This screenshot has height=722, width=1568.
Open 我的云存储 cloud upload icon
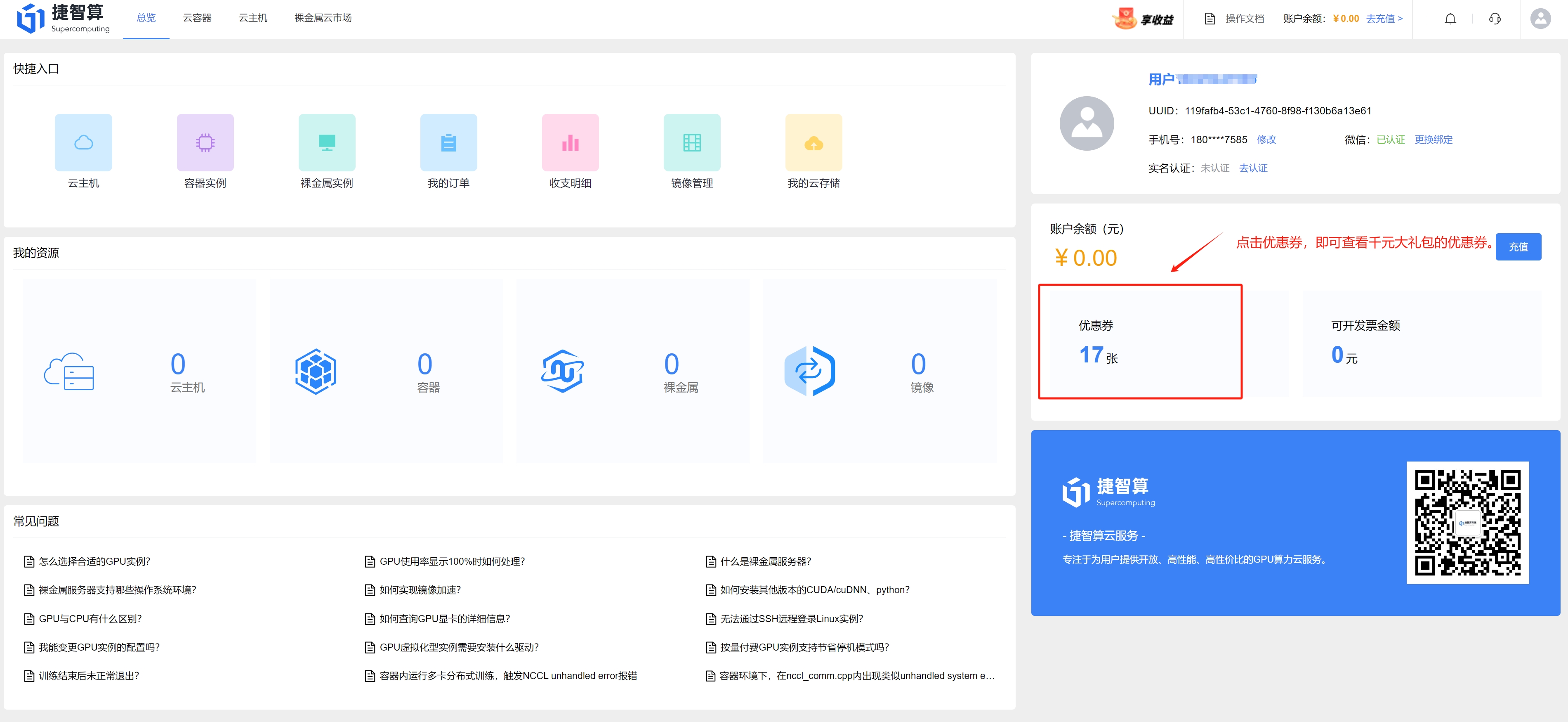click(x=814, y=142)
